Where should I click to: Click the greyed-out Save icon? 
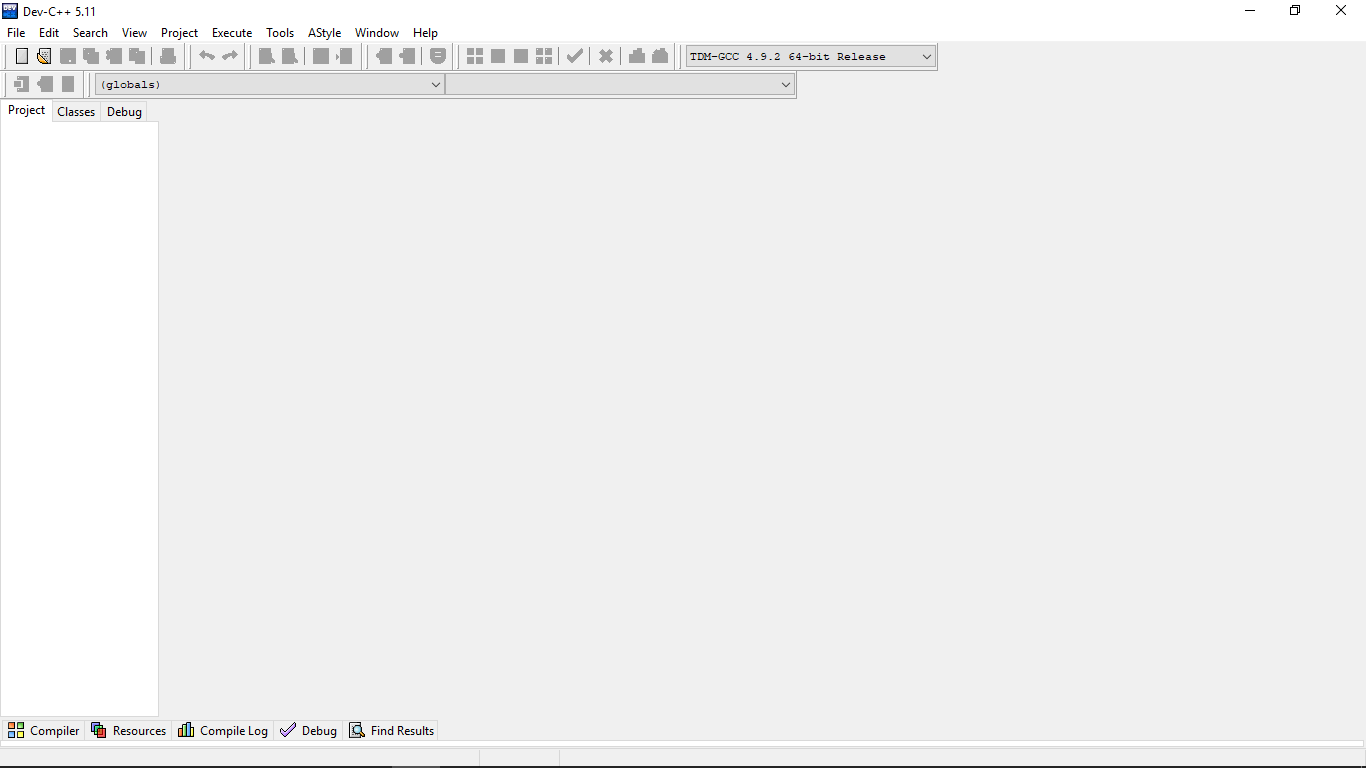tap(68, 56)
